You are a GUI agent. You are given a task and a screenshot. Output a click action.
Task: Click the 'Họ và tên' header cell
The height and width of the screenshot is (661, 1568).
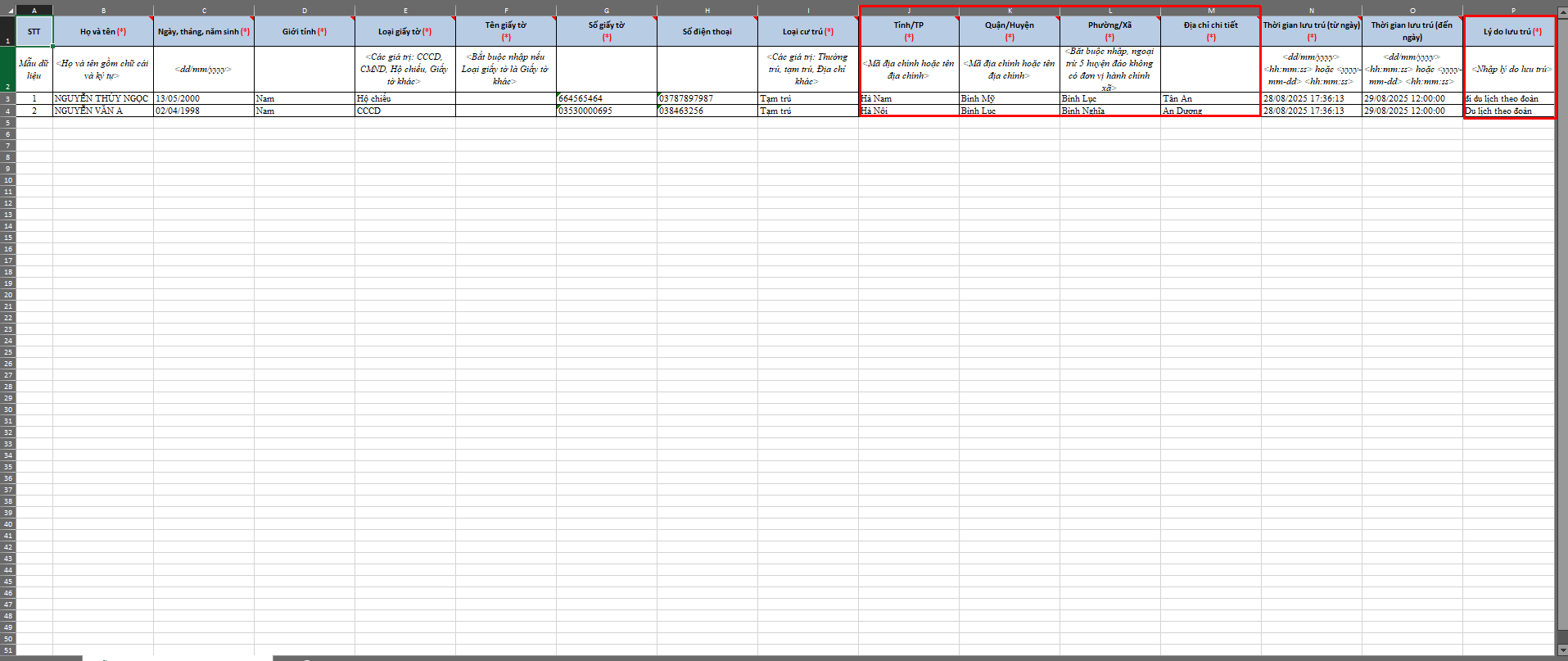(103, 31)
